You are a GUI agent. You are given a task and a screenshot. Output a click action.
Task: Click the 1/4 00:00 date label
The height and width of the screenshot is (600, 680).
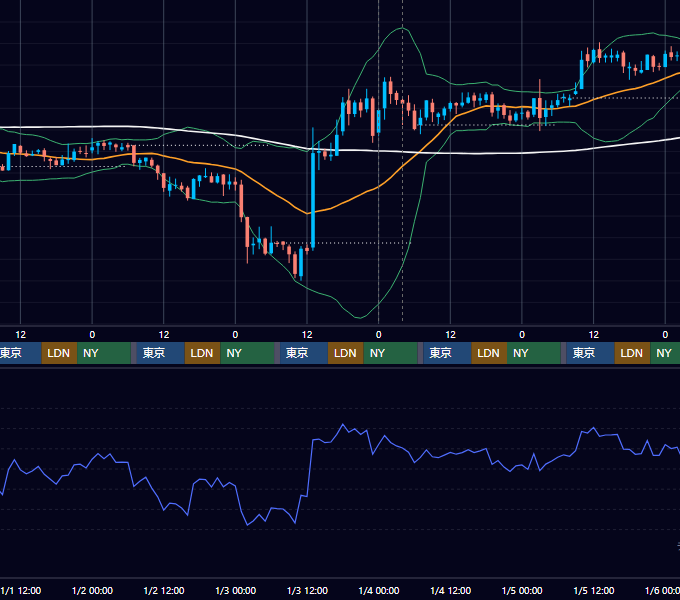[379, 590]
